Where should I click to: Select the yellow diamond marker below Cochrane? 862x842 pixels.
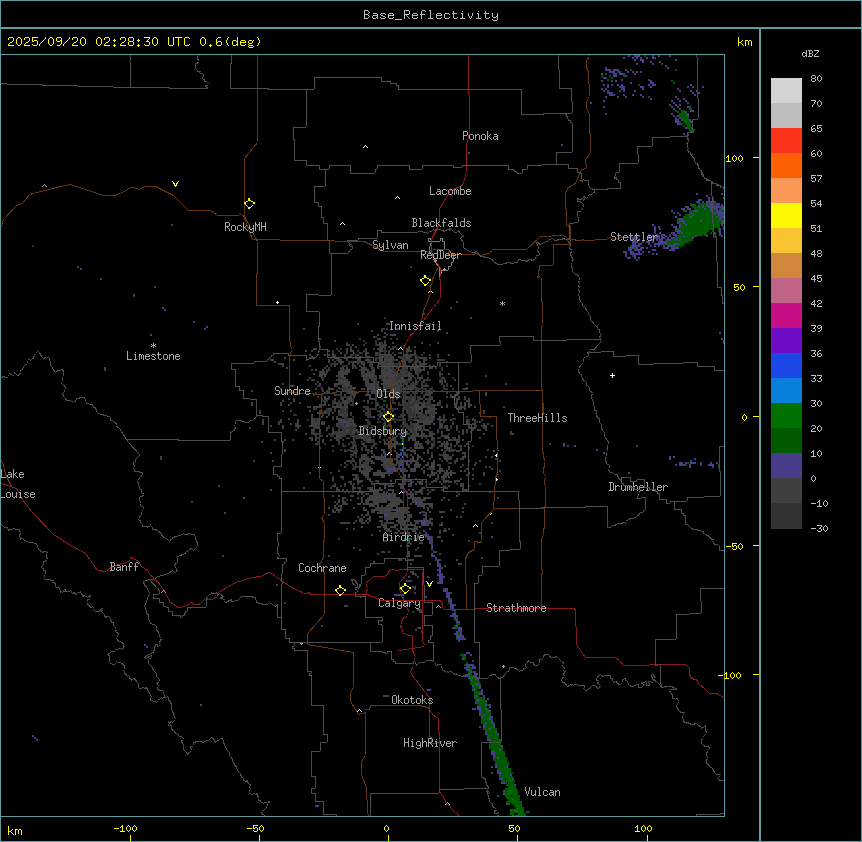click(x=340, y=590)
